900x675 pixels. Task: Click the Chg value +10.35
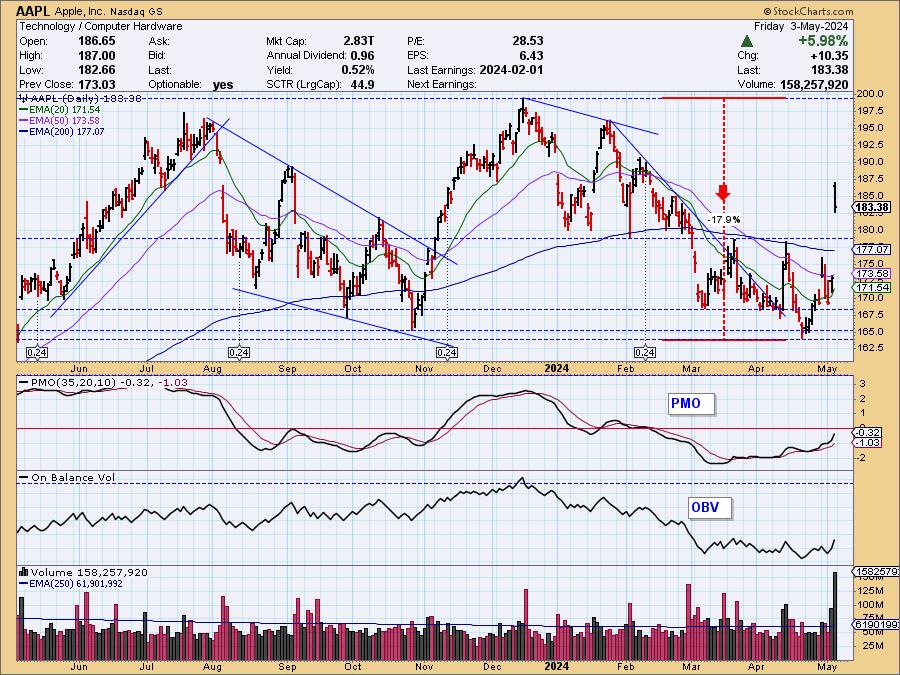pos(829,56)
